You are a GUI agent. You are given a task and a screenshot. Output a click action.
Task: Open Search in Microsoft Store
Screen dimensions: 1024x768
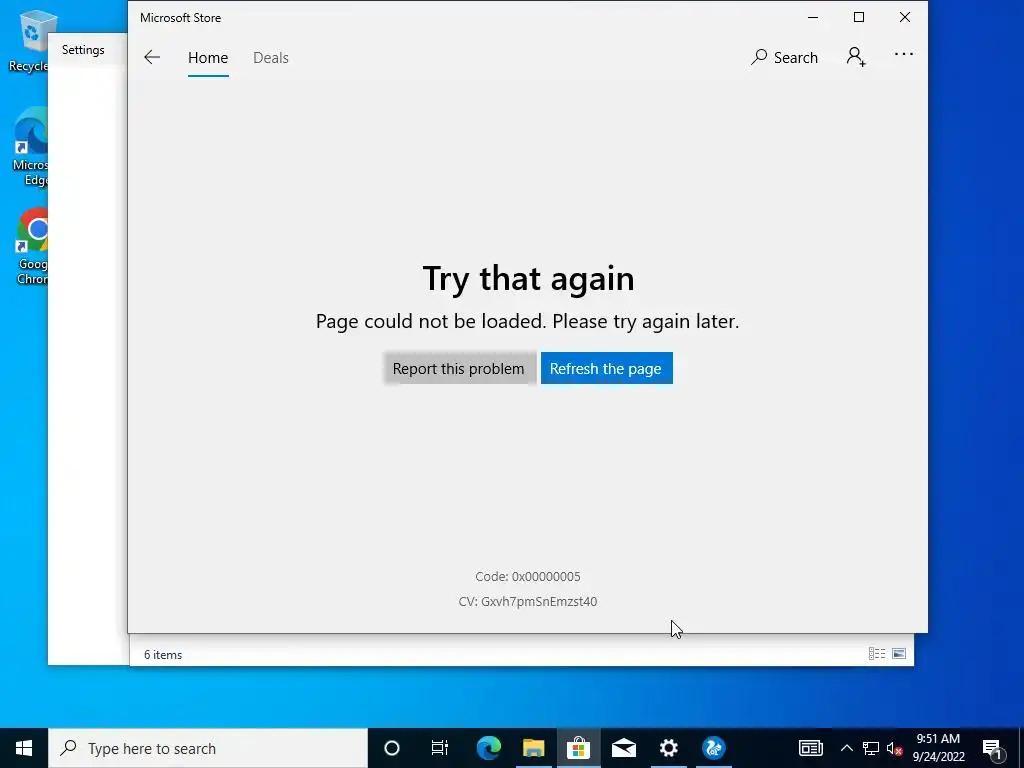pos(784,57)
